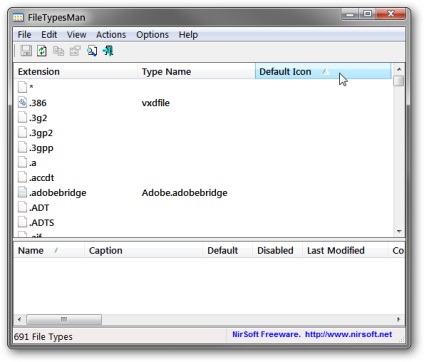
Task: Click the file icon for .3g2
Action: pyautogui.click(x=22, y=117)
